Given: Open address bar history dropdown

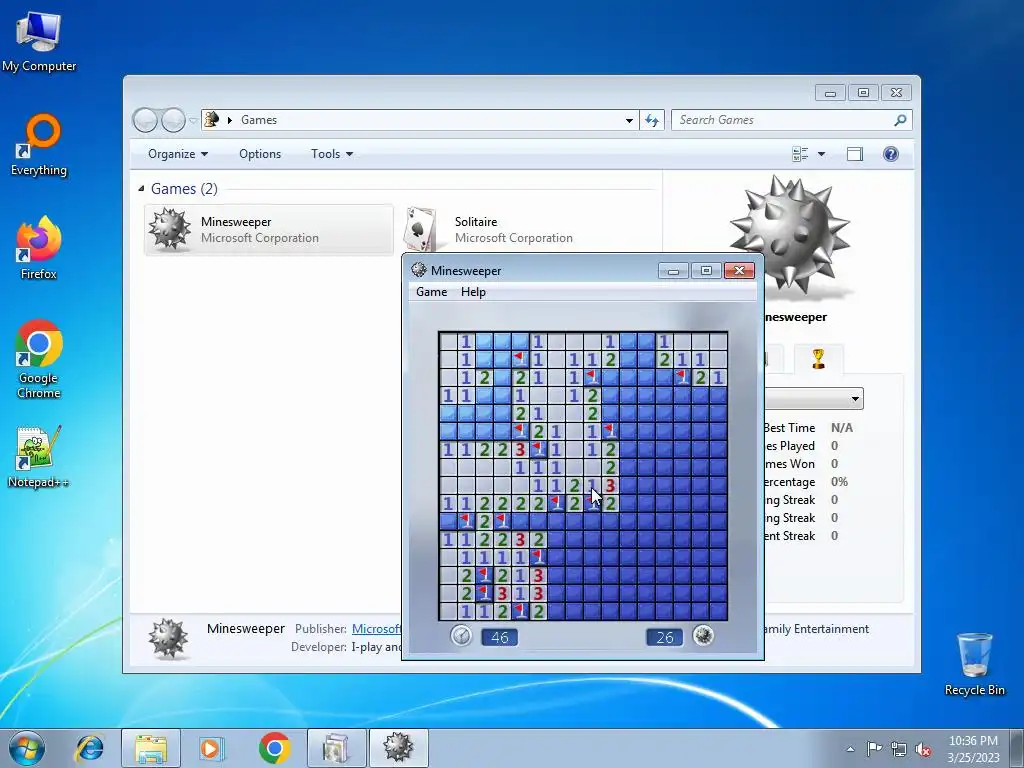Looking at the screenshot, I should pyautogui.click(x=629, y=120).
